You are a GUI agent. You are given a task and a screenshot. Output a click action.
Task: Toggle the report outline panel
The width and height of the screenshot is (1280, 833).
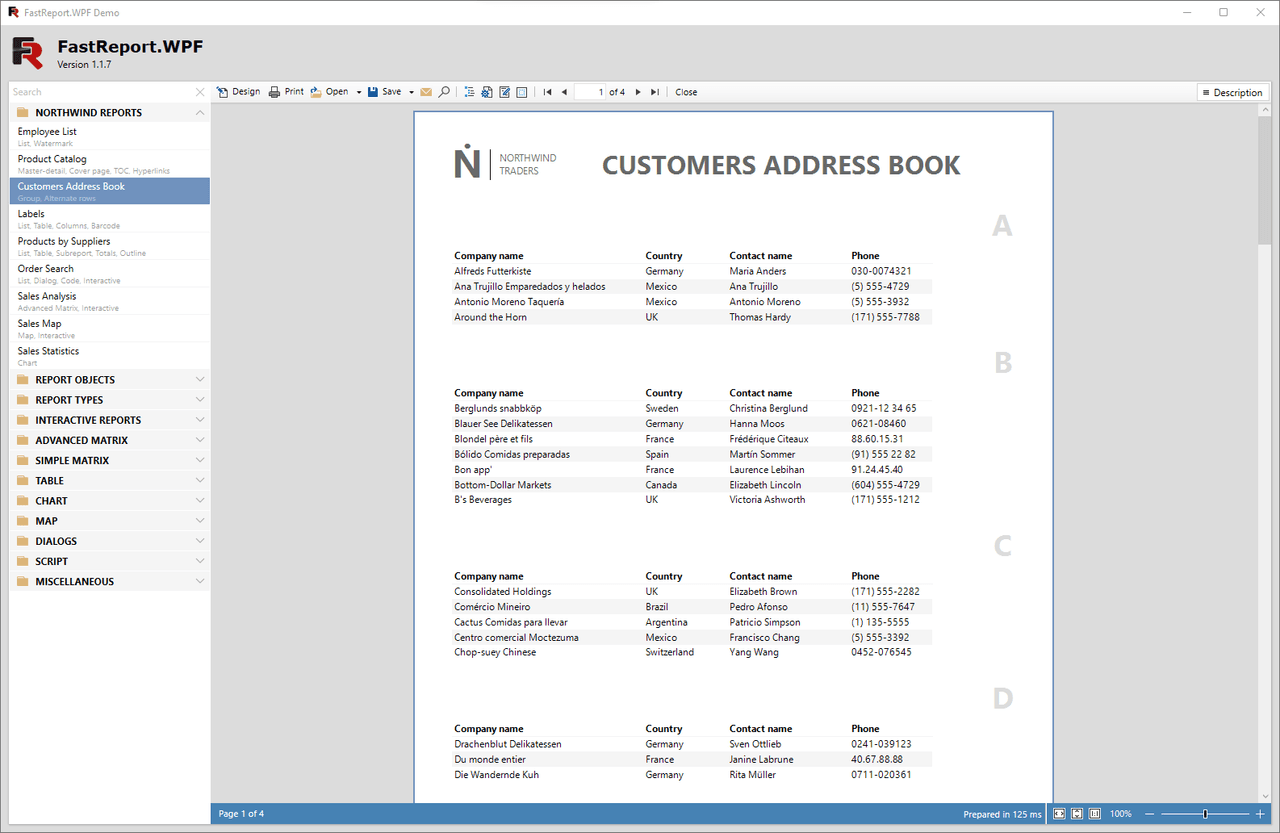[x=470, y=92]
